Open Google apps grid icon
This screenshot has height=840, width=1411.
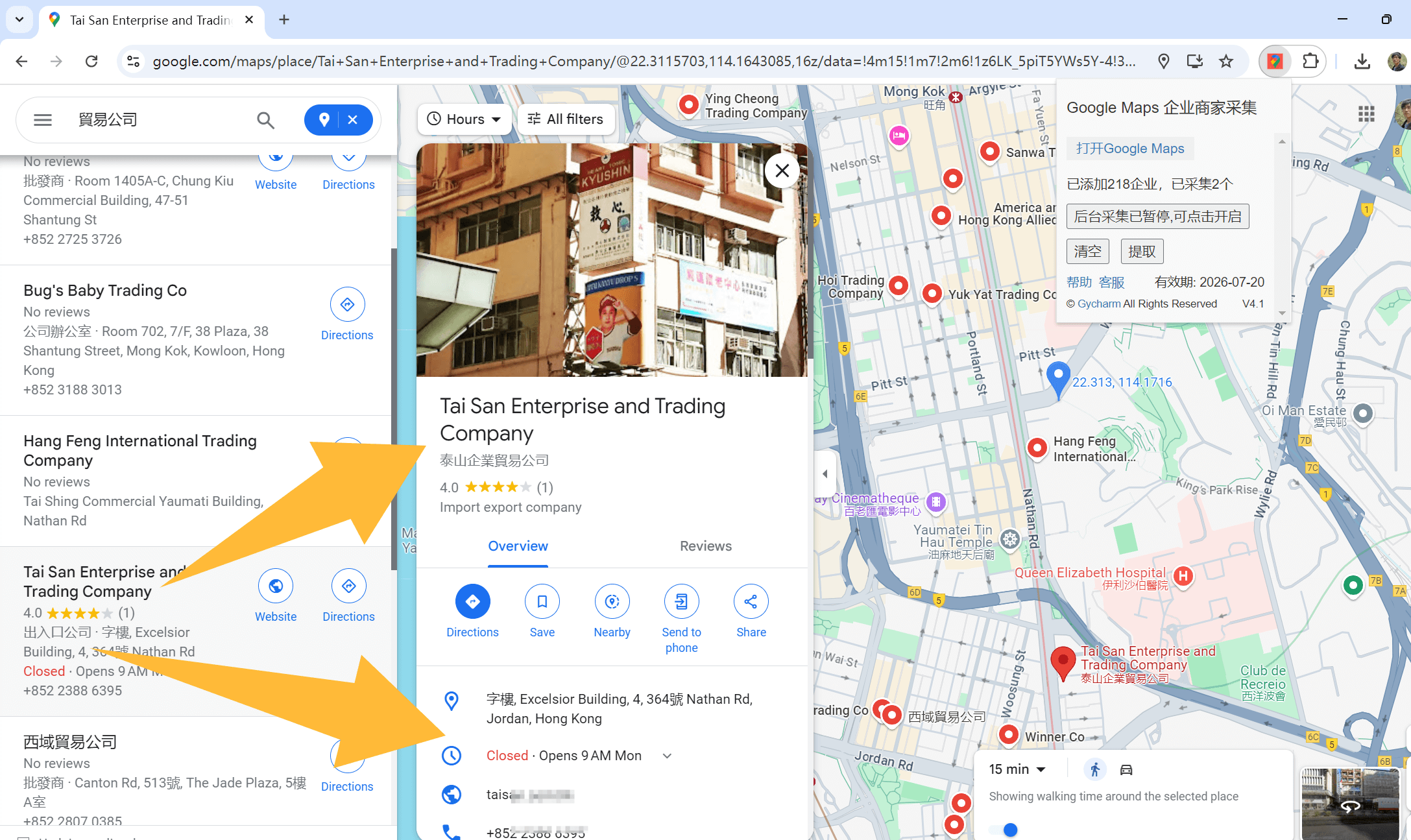pos(1366,114)
